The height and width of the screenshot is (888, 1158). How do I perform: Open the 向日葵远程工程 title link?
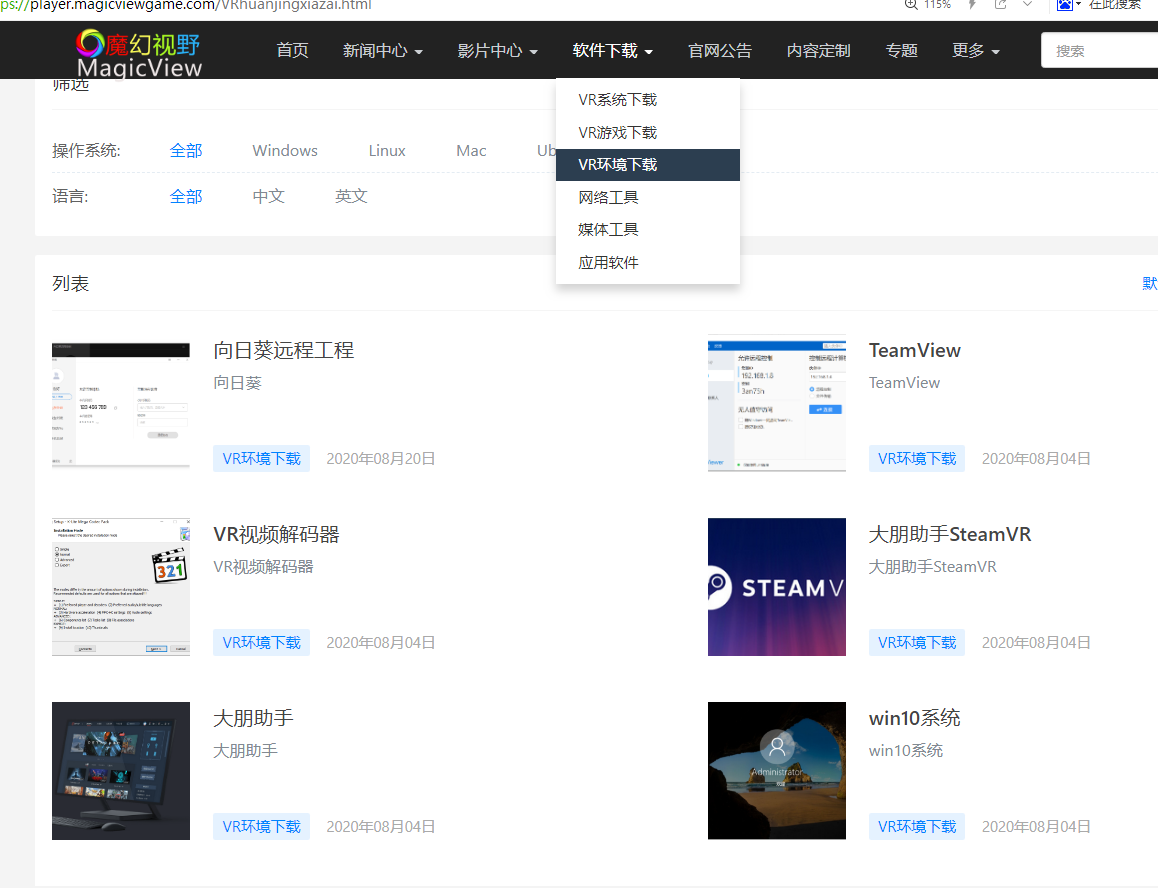(x=284, y=350)
